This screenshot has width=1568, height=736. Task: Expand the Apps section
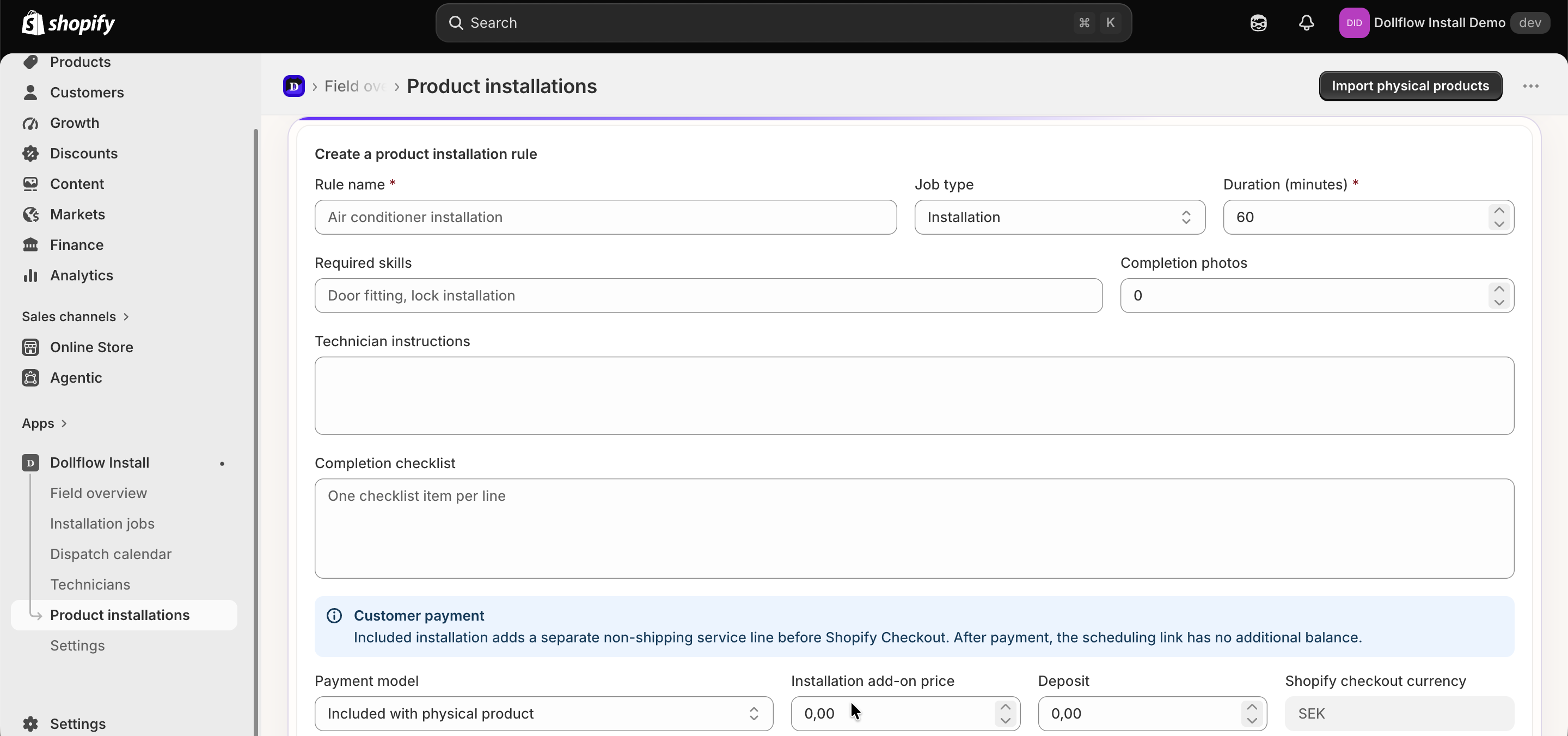click(45, 423)
